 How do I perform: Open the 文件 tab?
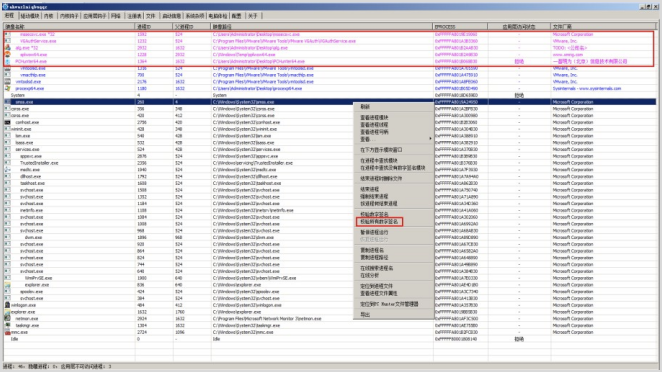coord(151,16)
